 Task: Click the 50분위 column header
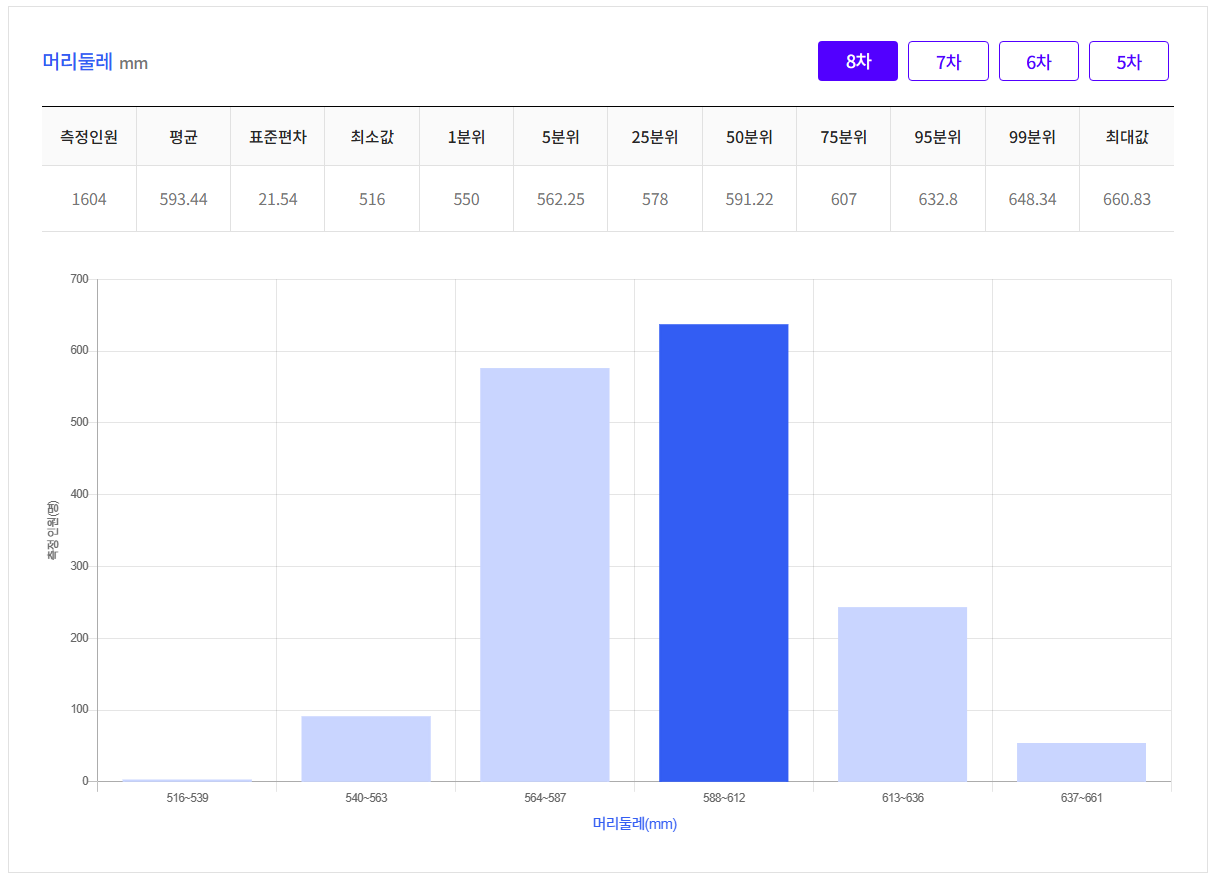tap(750, 137)
